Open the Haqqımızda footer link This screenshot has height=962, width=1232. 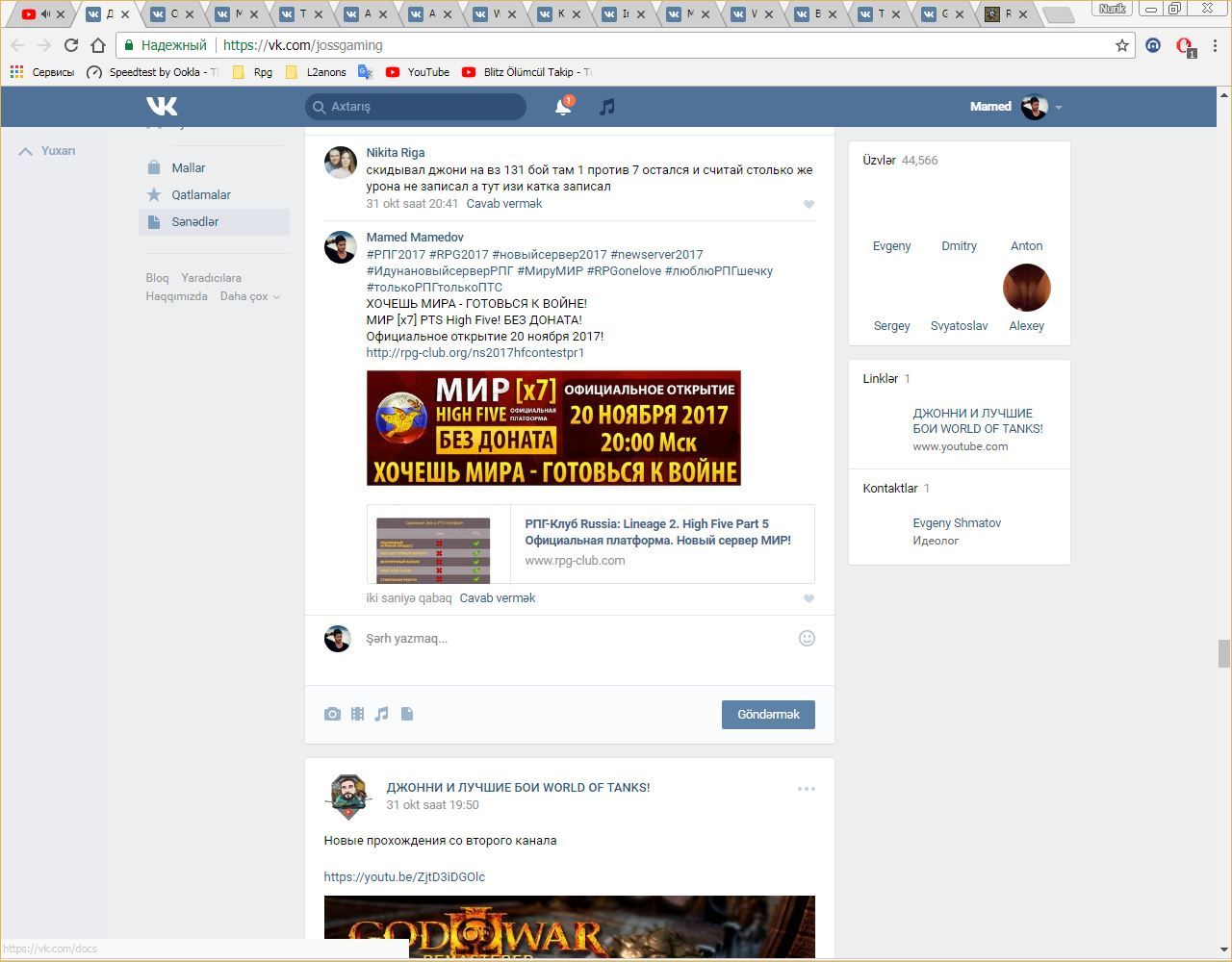(176, 296)
